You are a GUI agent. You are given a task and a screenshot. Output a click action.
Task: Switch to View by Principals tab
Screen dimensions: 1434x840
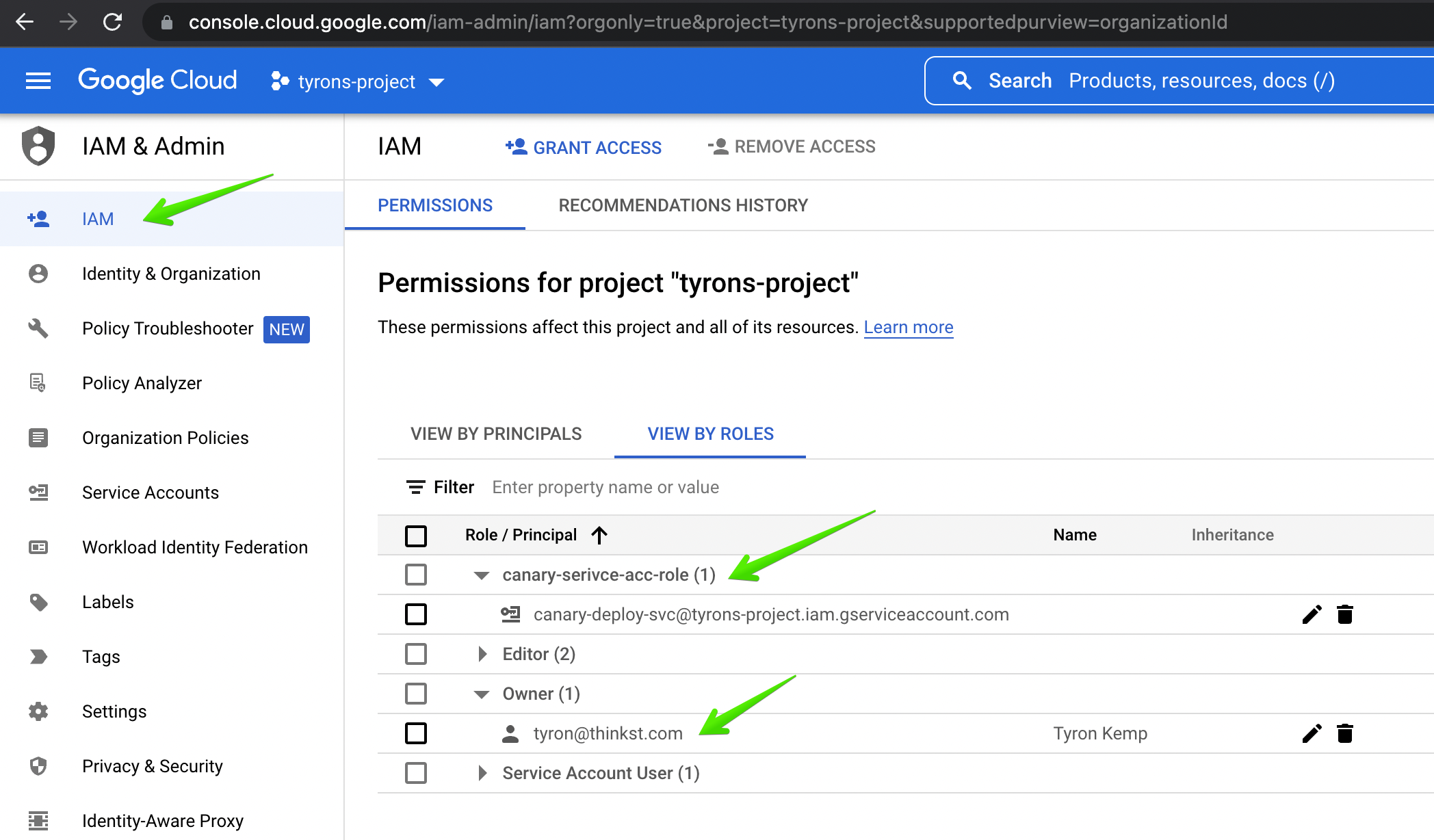point(495,433)
